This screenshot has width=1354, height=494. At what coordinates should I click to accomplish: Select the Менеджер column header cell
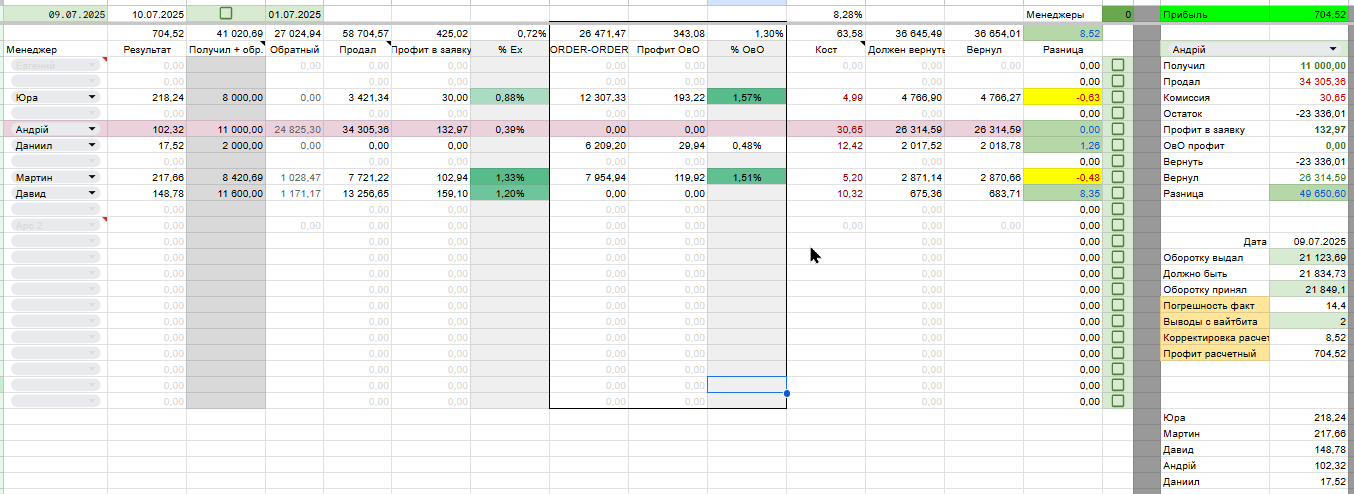coord(54,49)
